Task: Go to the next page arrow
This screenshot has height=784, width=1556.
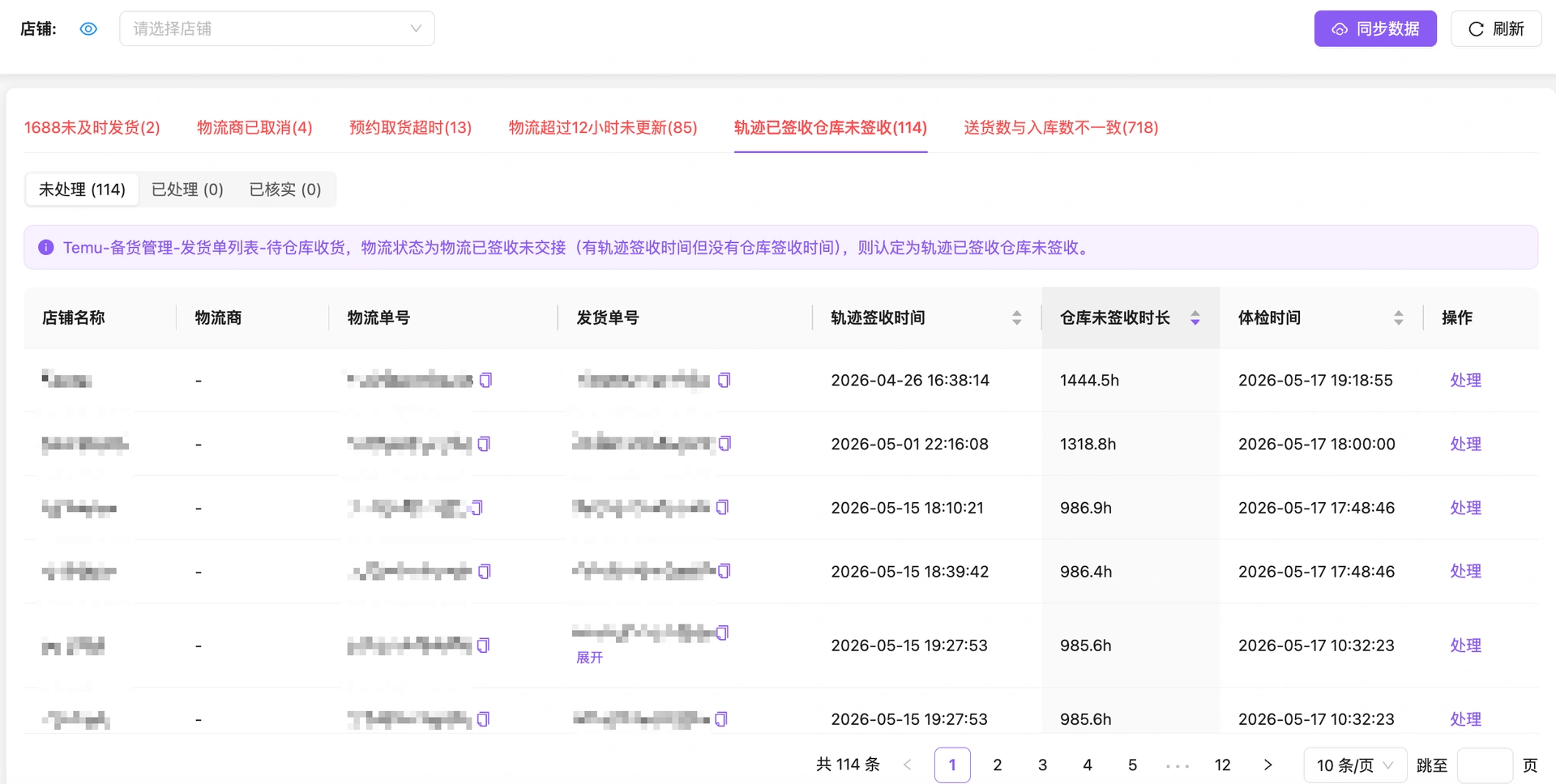Action: coord(1267,765)
